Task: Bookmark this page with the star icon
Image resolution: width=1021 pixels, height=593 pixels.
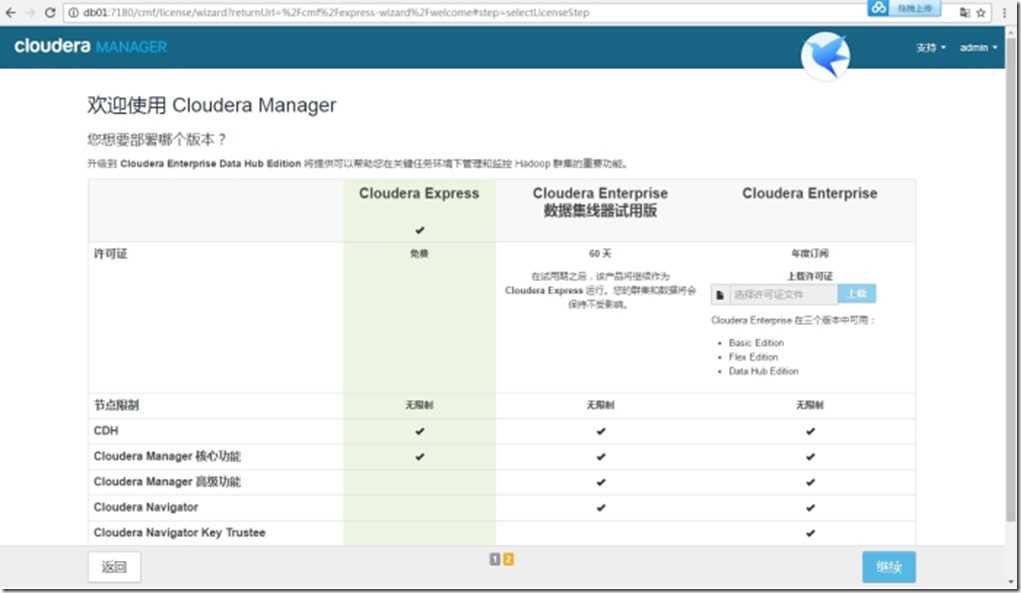Action: click(981, 12)
